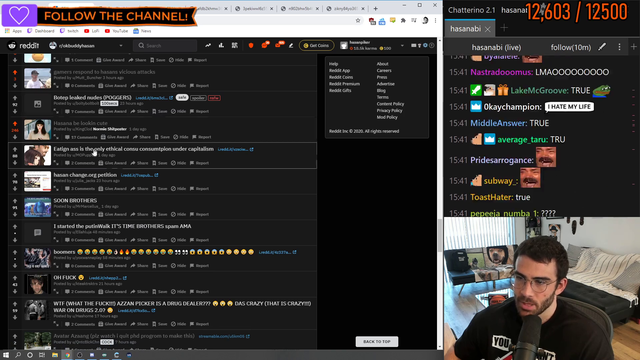
Task: Open 'hasan change.org petition' post title
Action: tap(85, 175)
